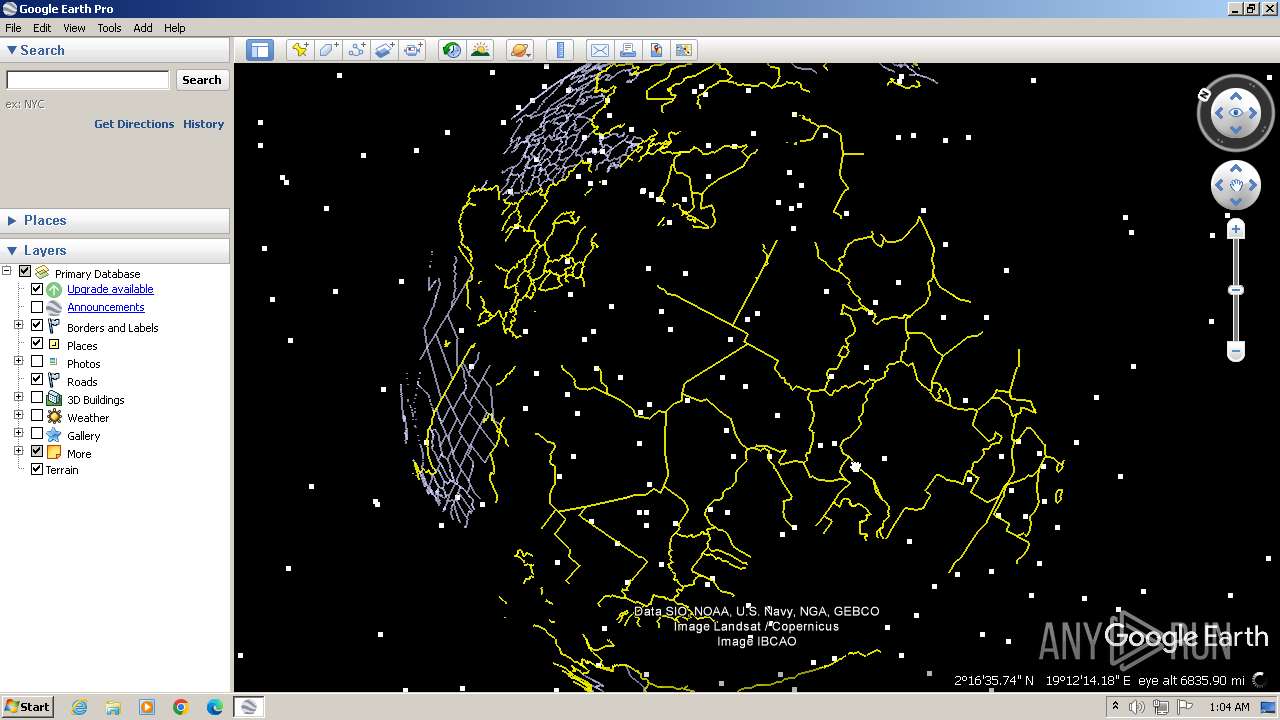Screen dimensions: 1280x720
Task: Open the Ruler tool
Action: (560, 50)
